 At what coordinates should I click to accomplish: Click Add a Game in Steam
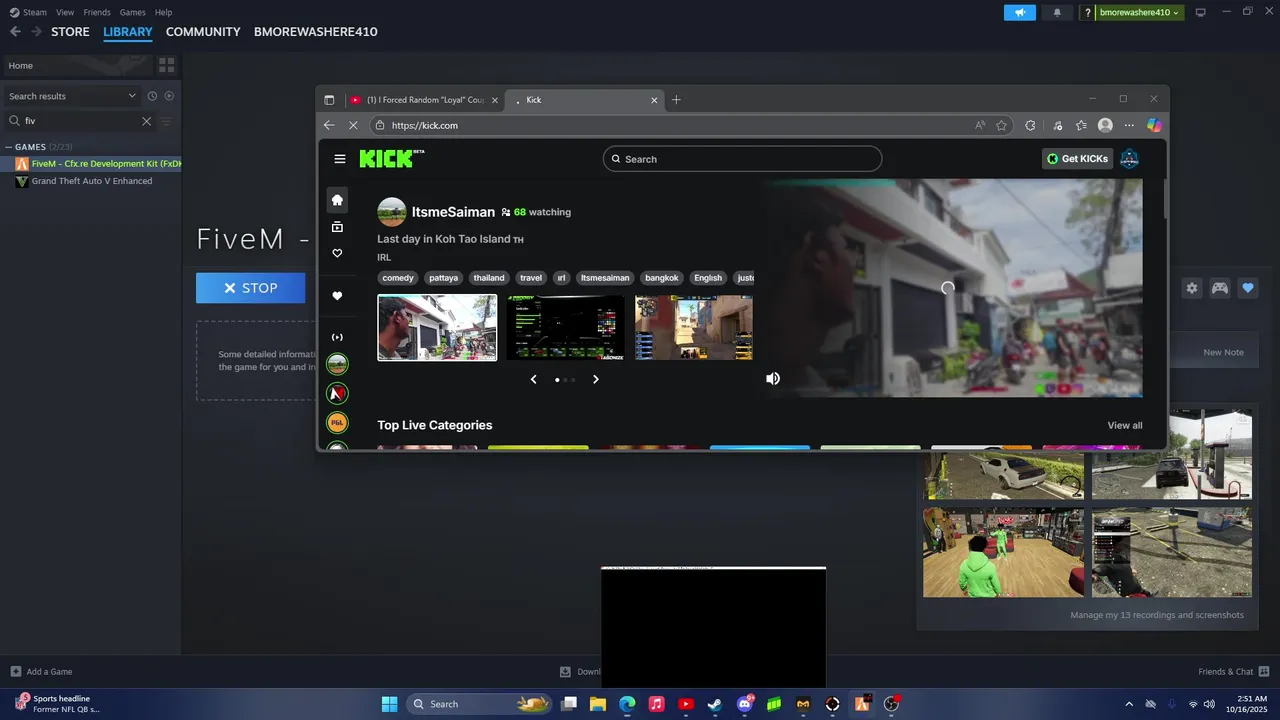coord(41,672)
